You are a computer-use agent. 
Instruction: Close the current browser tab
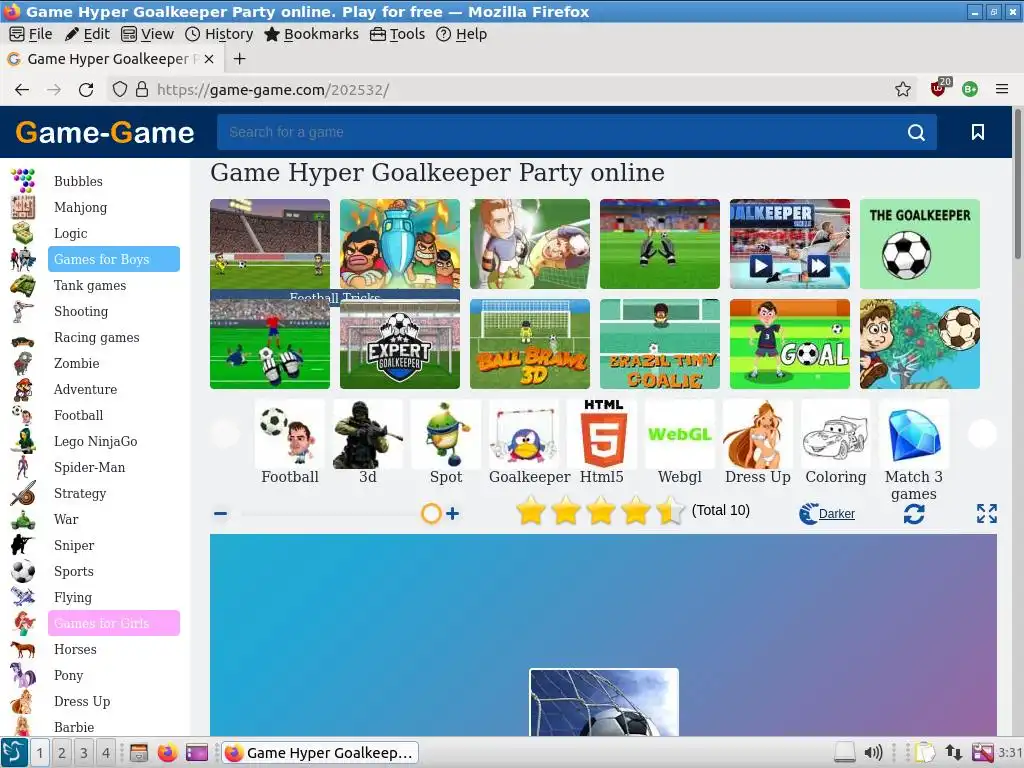pyautogui.click(x=209, y=59)
